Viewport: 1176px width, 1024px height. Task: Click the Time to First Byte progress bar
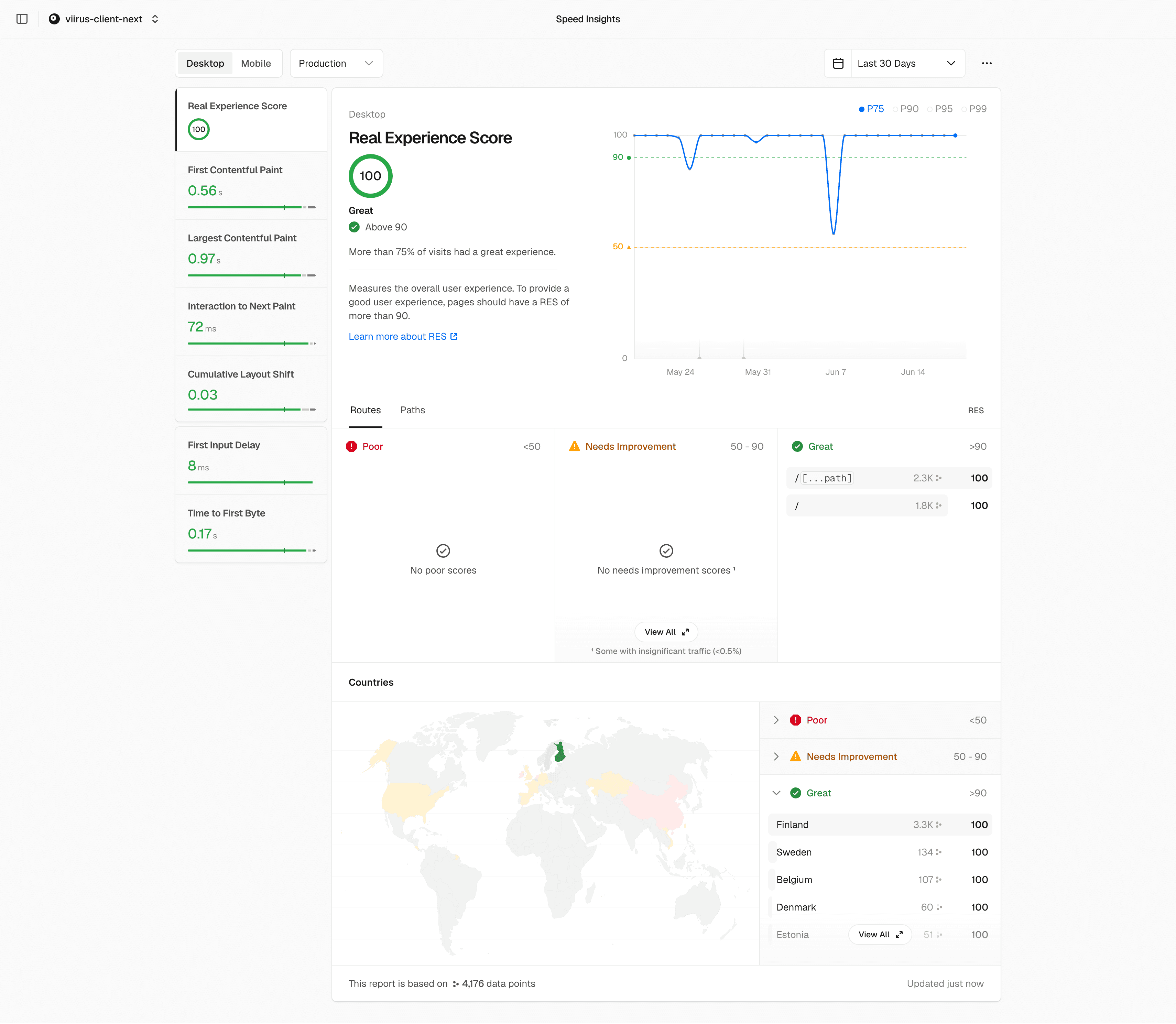[251, 551]
